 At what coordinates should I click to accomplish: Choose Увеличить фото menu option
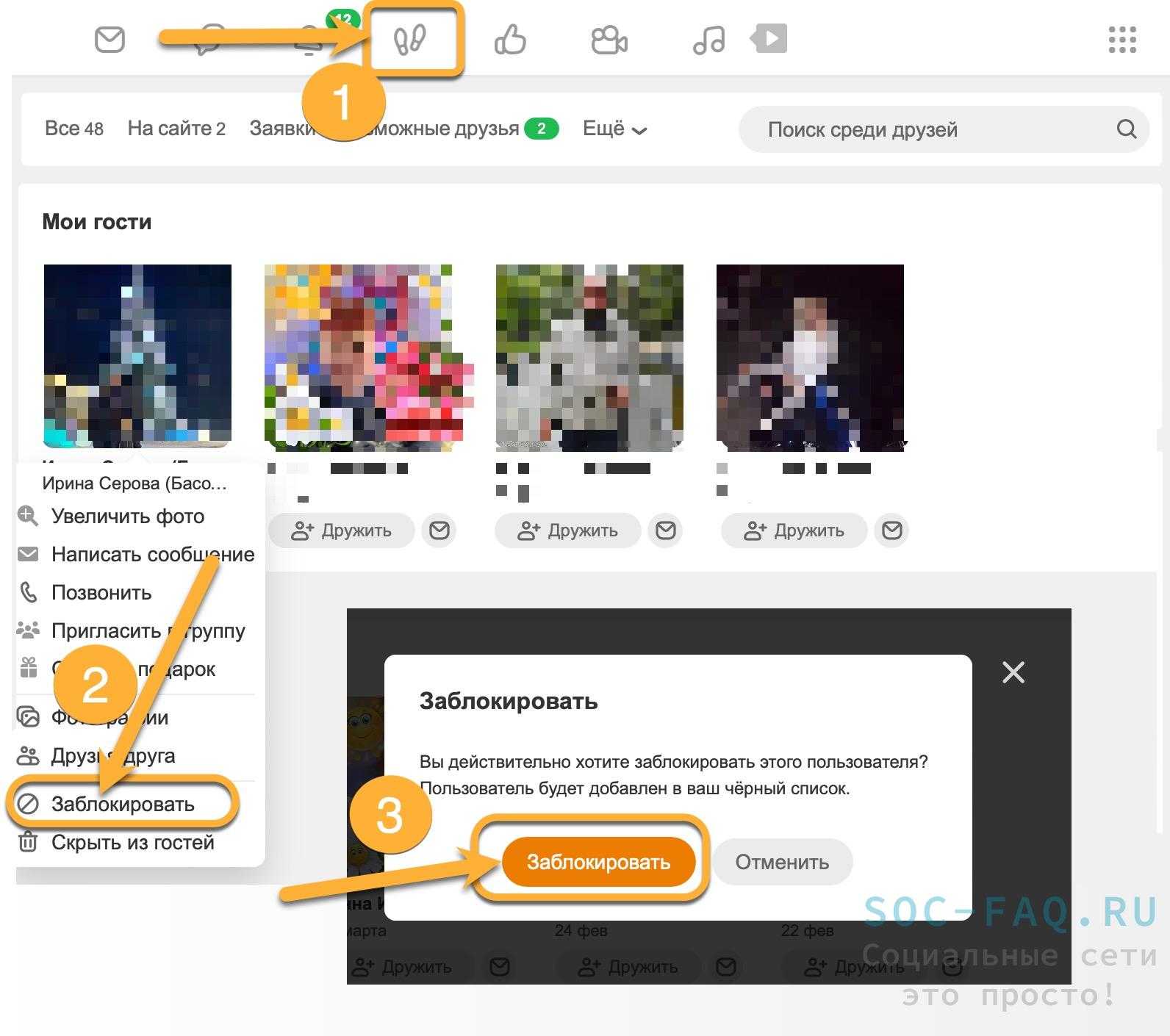[127, 517]
